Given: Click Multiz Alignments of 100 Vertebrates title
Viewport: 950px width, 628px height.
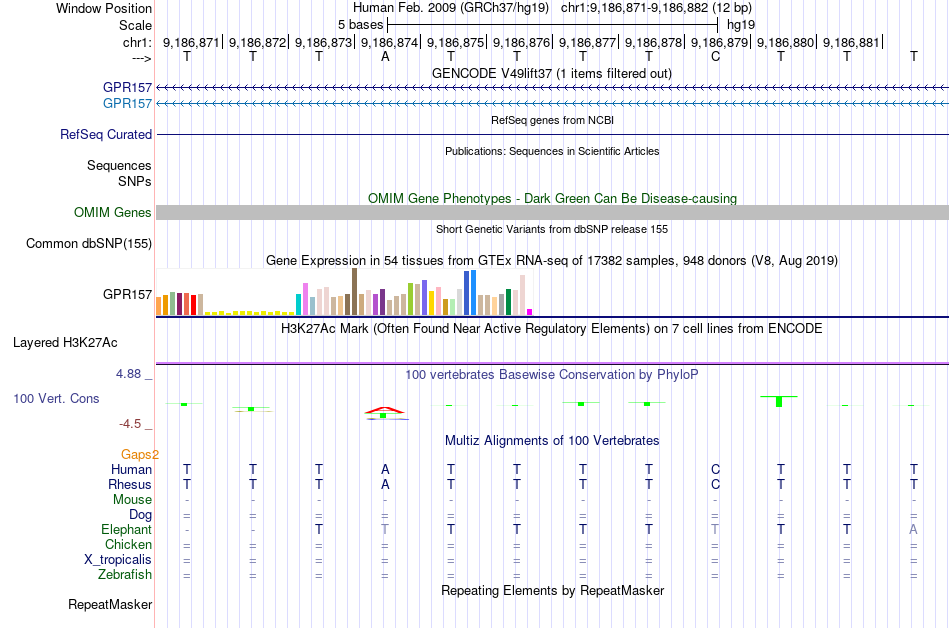Looking at the screenshot, I should click(x=552, y=440).
